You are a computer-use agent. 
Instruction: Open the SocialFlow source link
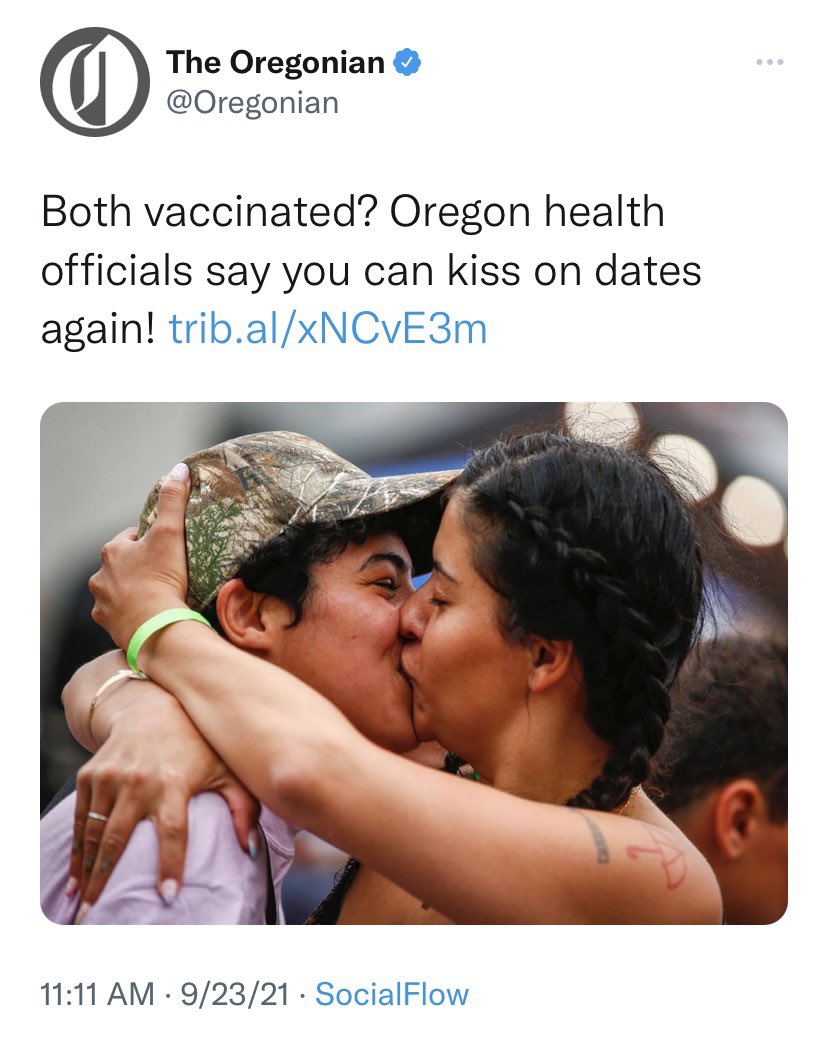tap(392, 995)
